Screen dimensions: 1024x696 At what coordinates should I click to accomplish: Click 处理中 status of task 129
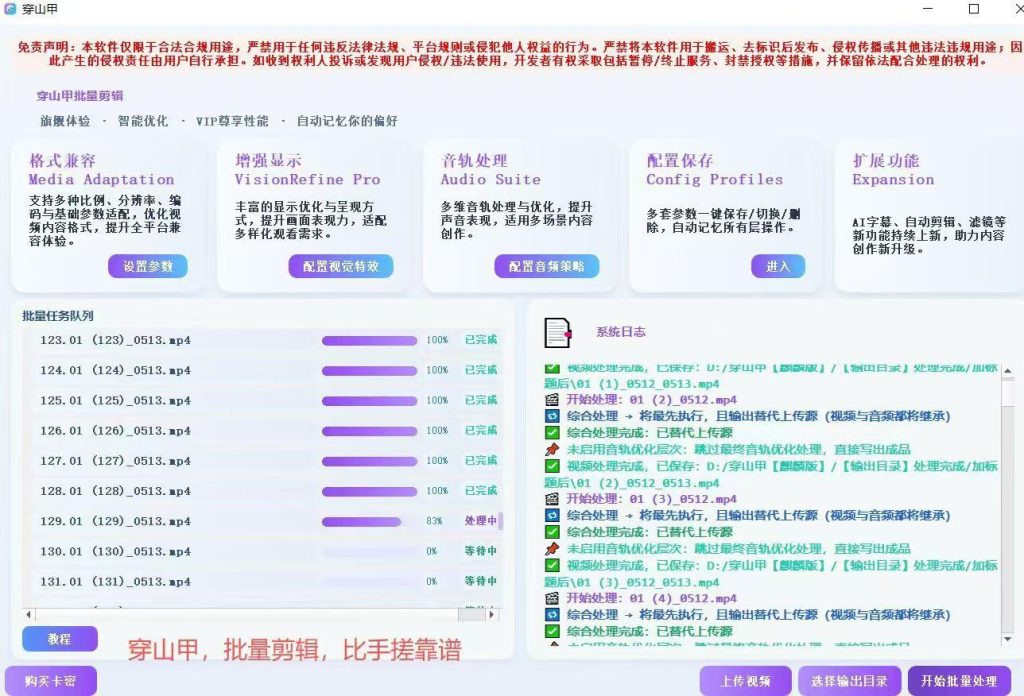(481, 521)
